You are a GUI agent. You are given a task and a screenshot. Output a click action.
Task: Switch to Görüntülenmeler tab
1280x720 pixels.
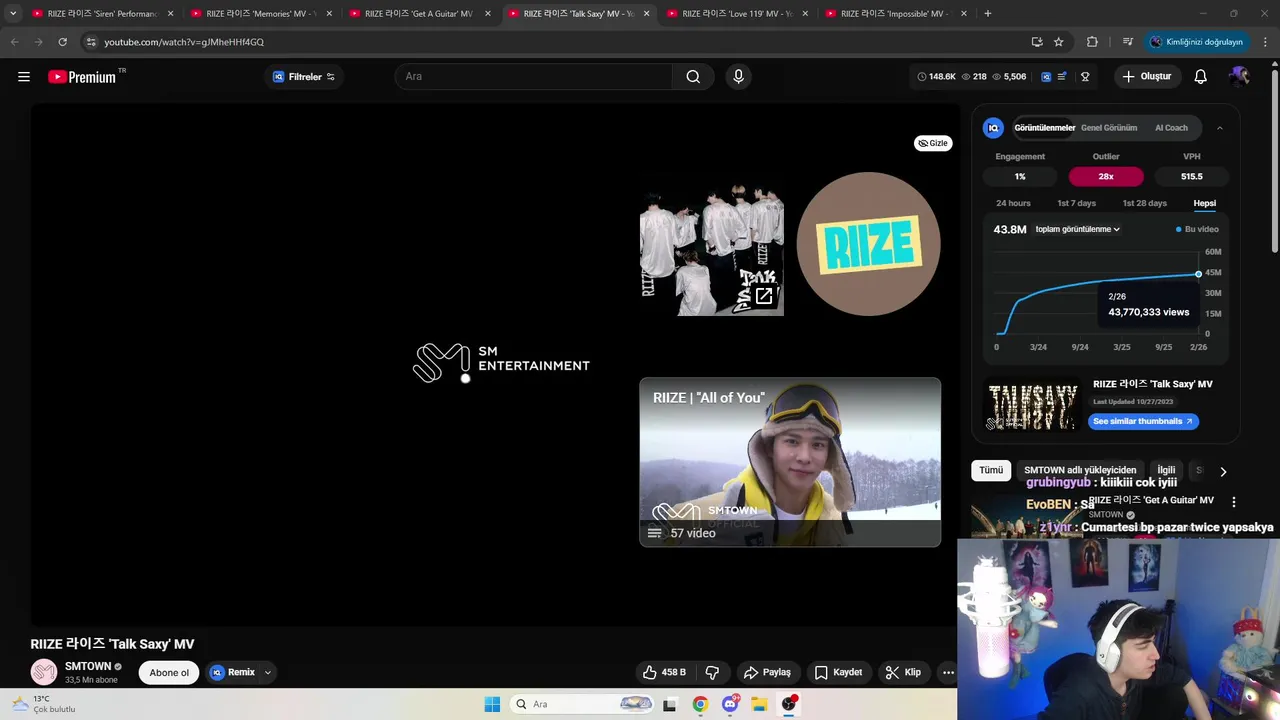(1044, 128)
